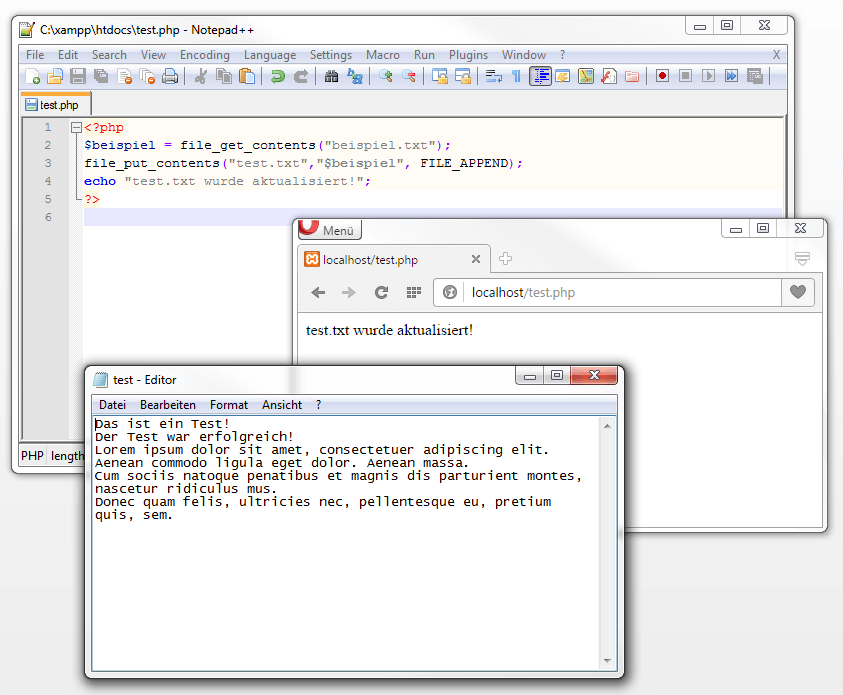Open the Language menu in Notepad++
This screenshot has height=695, width=843.
click(270, 55)
